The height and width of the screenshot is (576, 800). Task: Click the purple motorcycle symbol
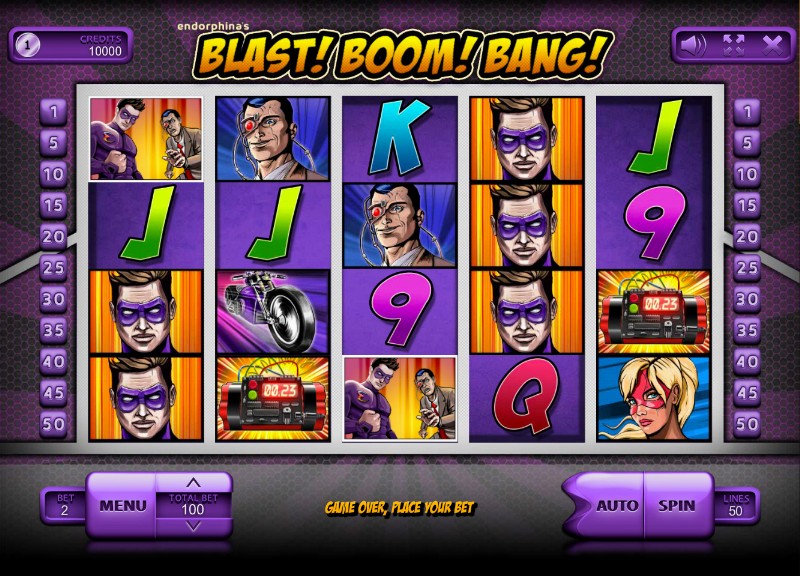pos(273,312)
